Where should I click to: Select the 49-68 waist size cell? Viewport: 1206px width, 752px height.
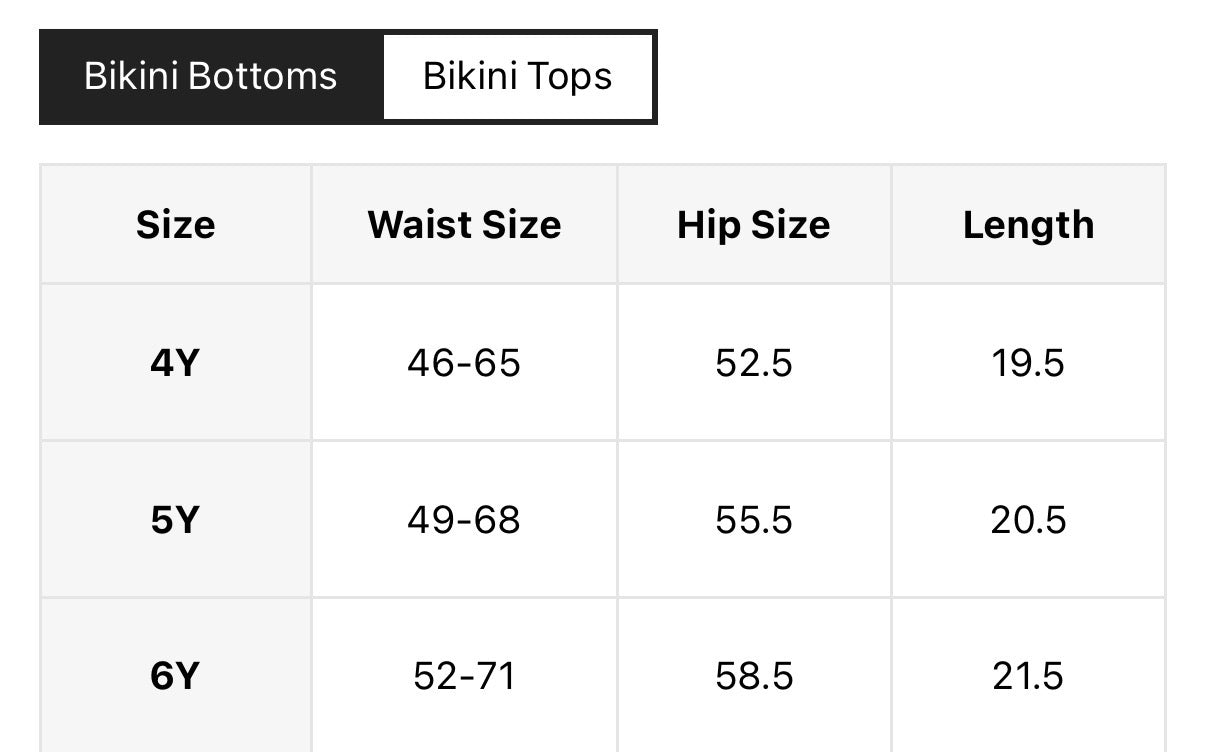[464, 520]
